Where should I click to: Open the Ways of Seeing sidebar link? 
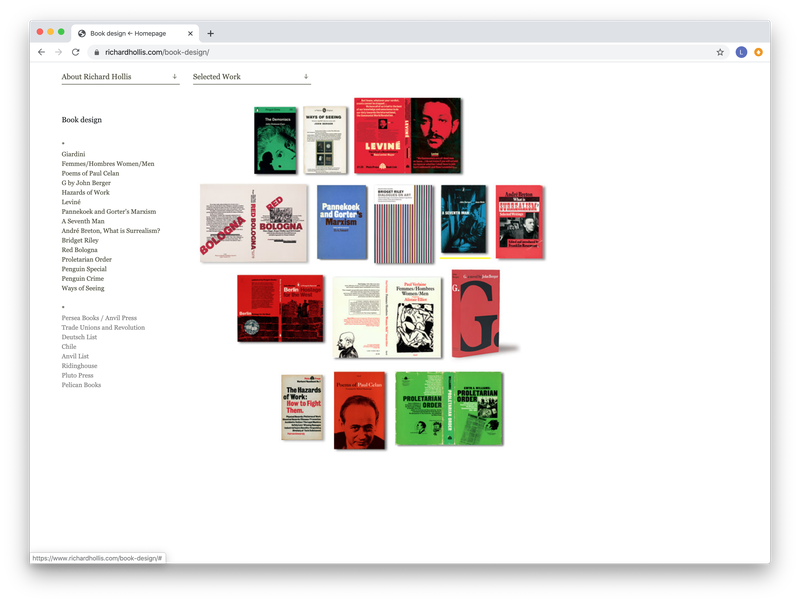tap(83, 288)
